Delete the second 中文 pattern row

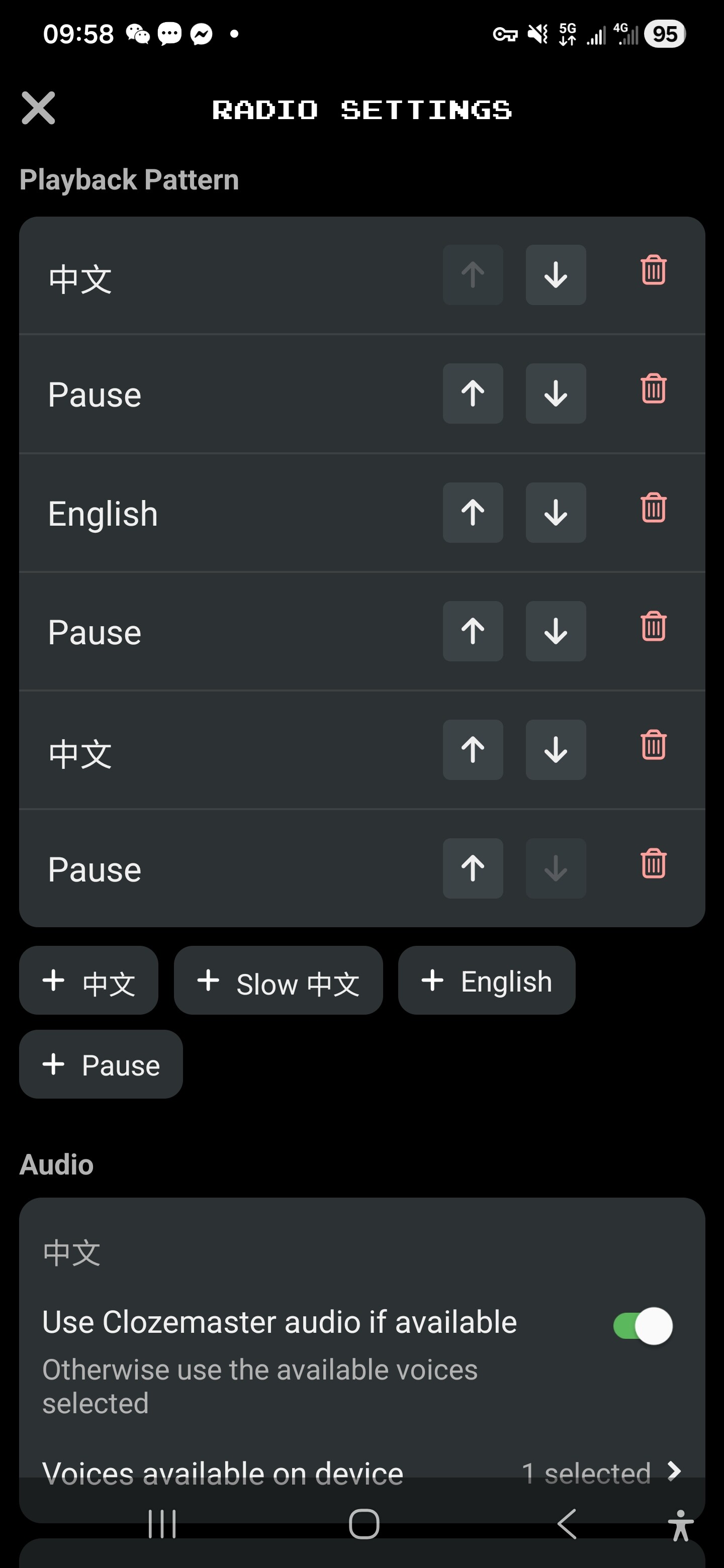click(x=654, y=745)
